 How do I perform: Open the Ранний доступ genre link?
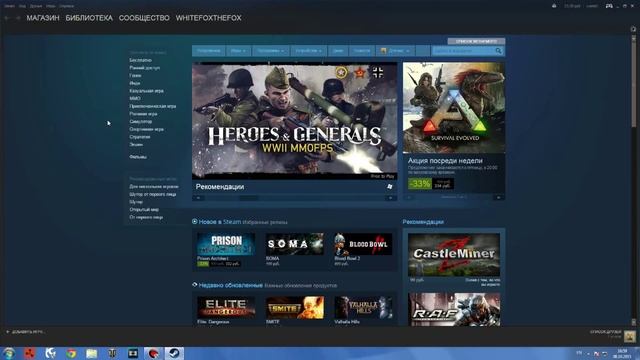click(144, 68)
